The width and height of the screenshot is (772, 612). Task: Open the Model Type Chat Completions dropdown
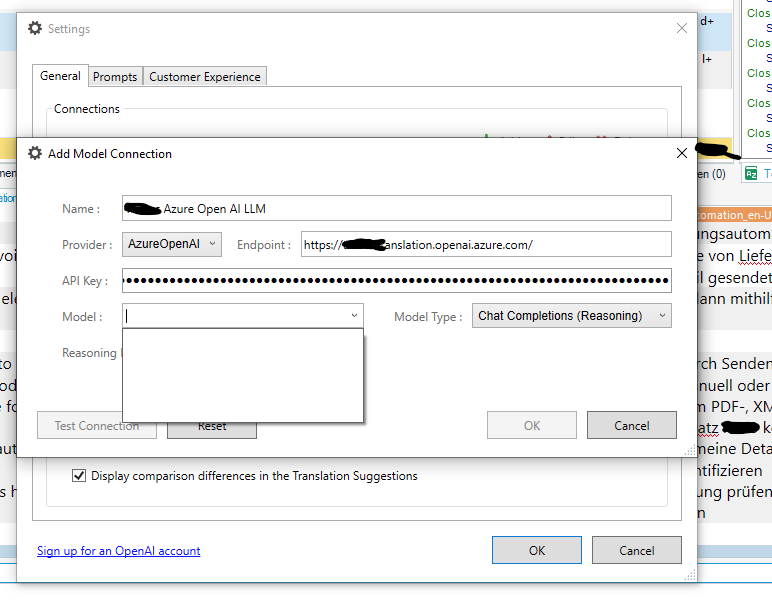pyautogui.click(x=571, y=316)
